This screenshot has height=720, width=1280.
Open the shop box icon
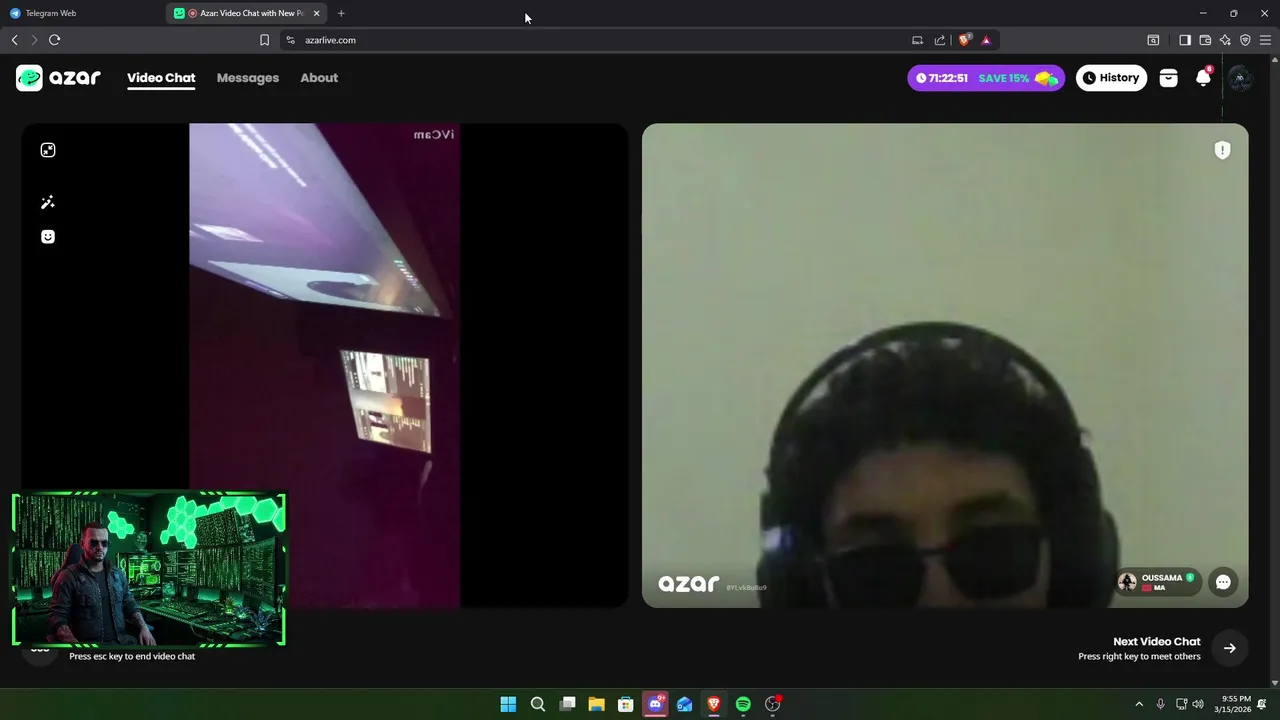pyautogui.click(x=1168, y=78)
